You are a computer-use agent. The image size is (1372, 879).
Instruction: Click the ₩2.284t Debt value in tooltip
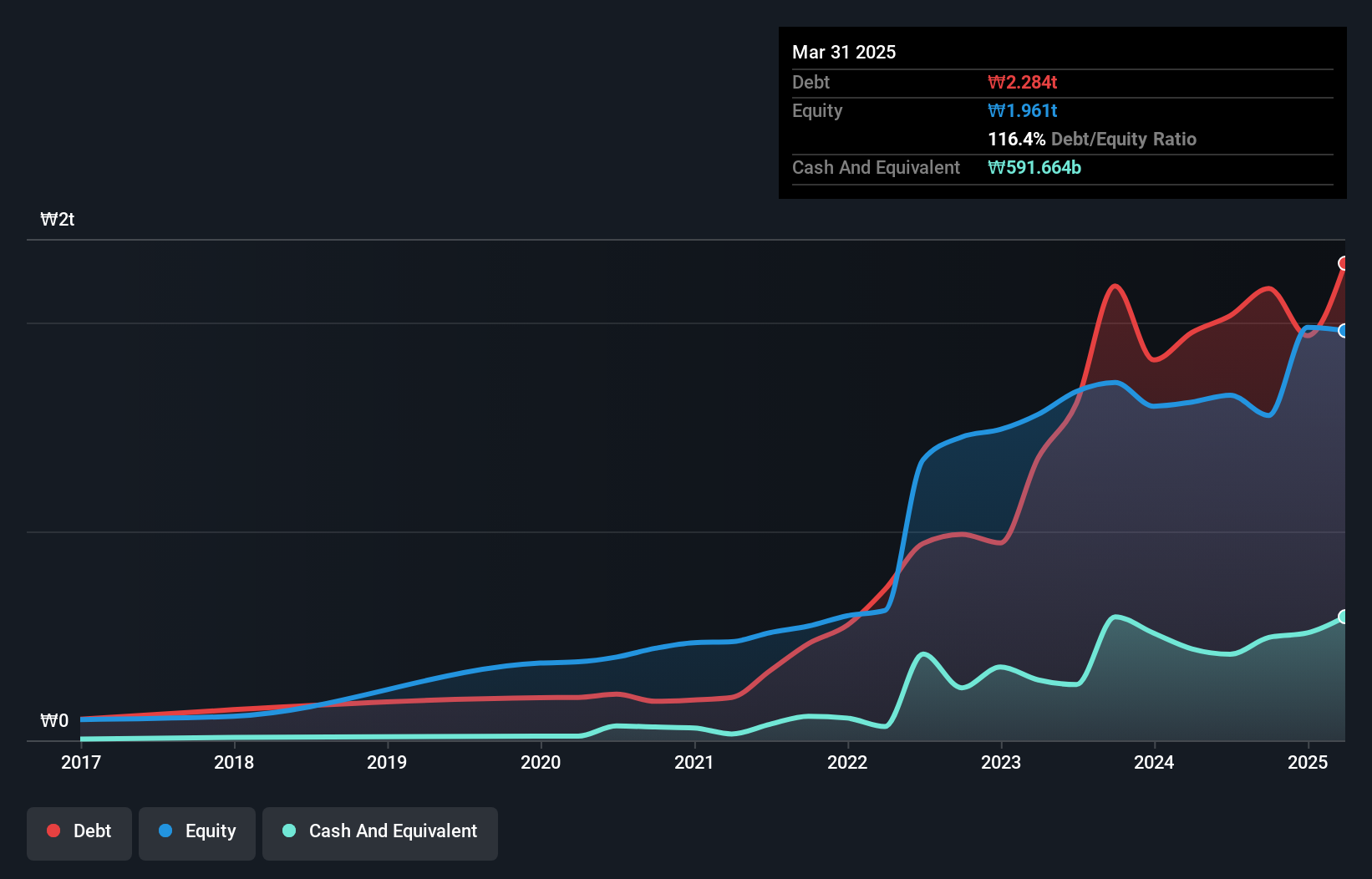pyautogui.click(x=1021, y=82)
